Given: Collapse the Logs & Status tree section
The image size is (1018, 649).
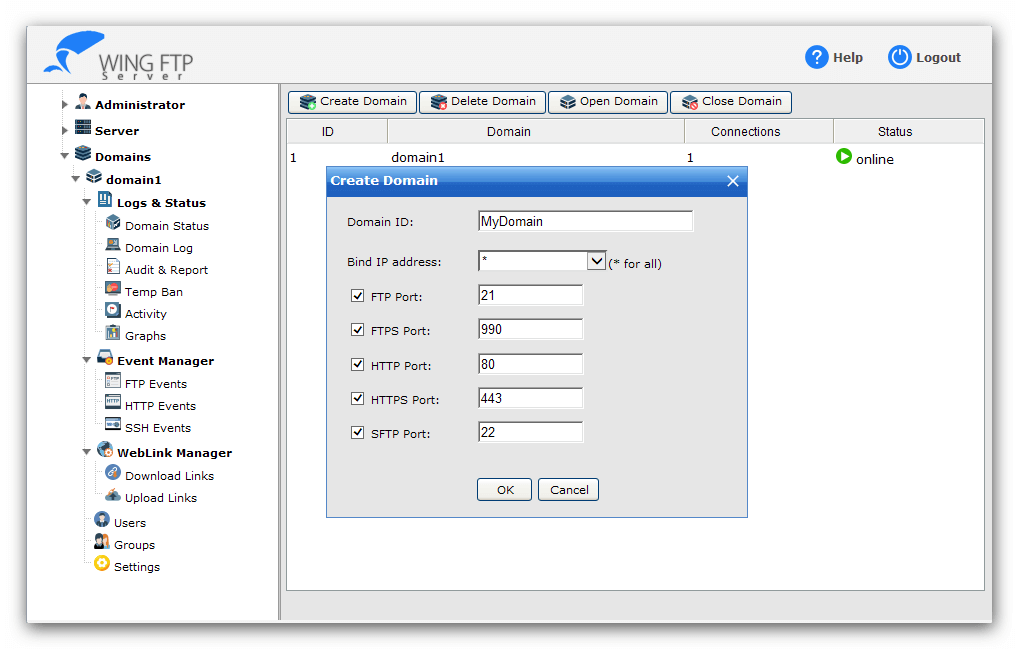Looking at the screenshot, I should pyautogui.click(x=87, y=203).
